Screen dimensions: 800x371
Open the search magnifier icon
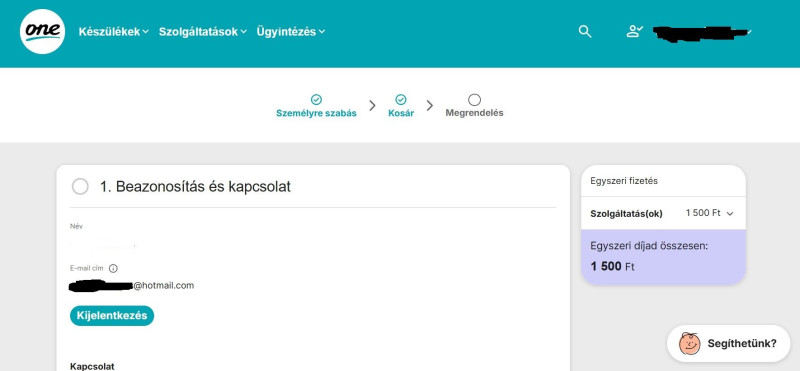[x=585, y=32]
